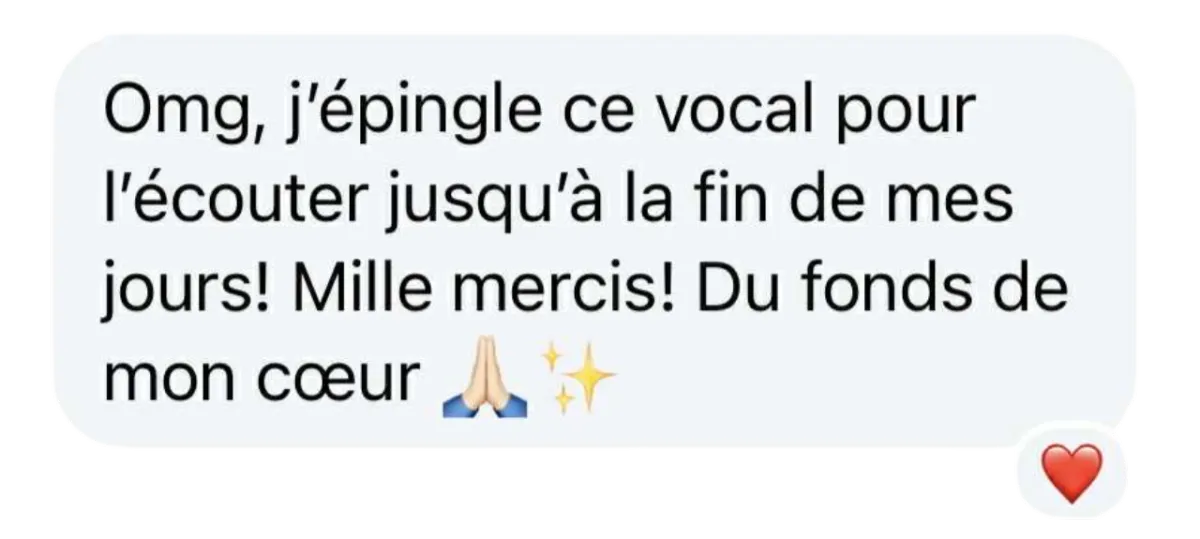1200x539 pixels.
Task: Click the sparkles emoji
Action: coord(579,379)
